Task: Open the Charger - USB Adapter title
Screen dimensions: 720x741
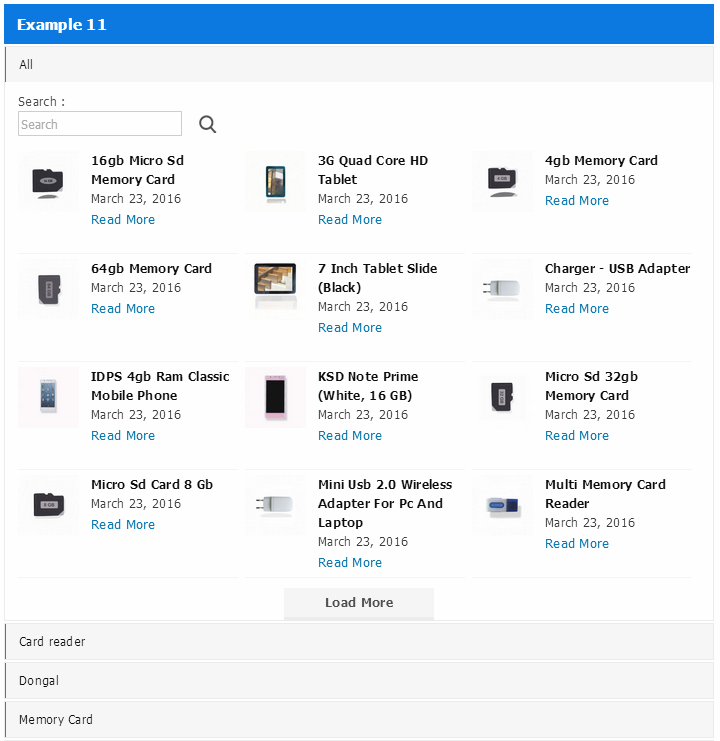Action: [x=617, y=268]
